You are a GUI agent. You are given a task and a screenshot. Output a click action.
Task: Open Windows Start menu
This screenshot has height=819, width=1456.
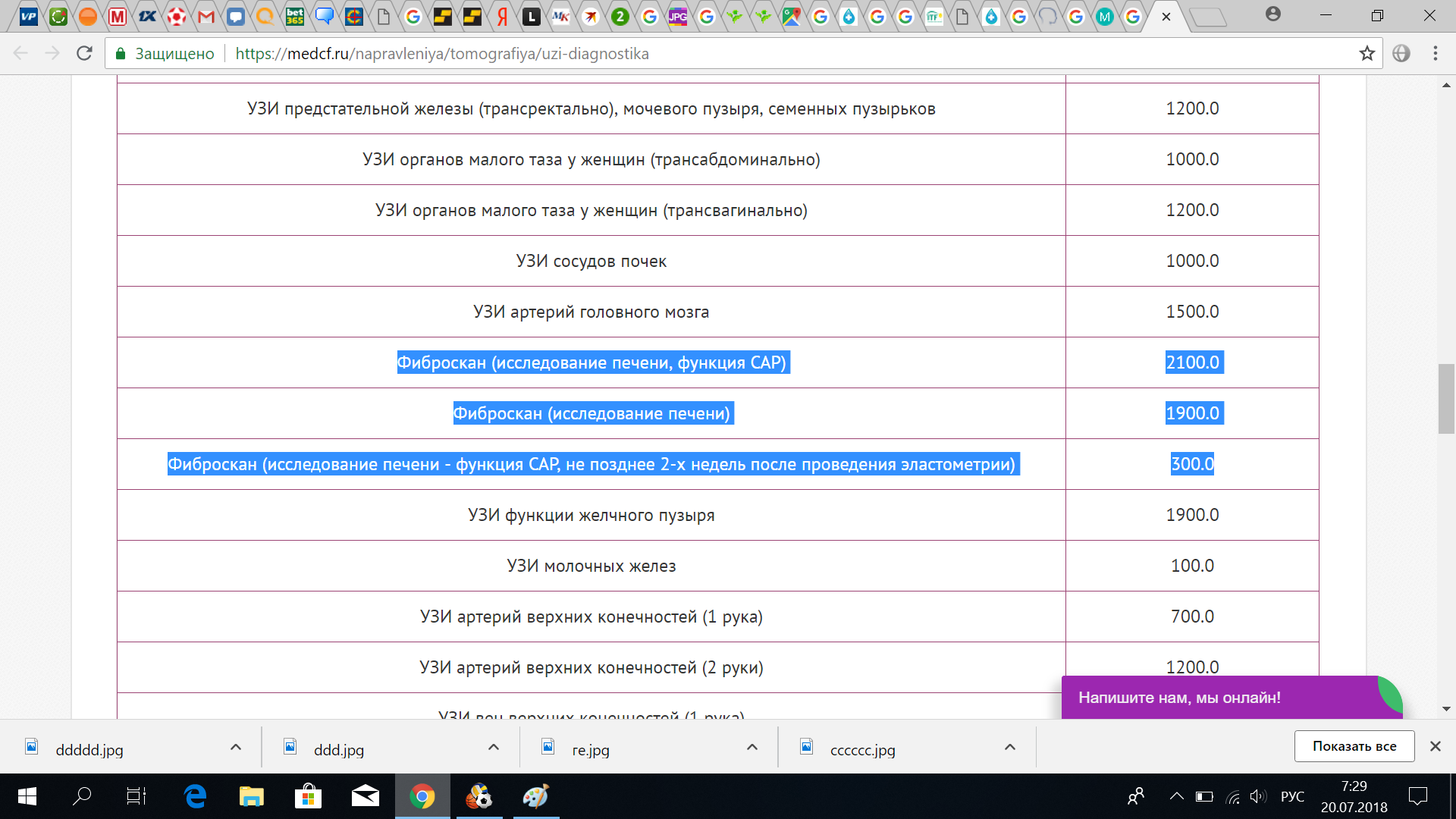27,796
